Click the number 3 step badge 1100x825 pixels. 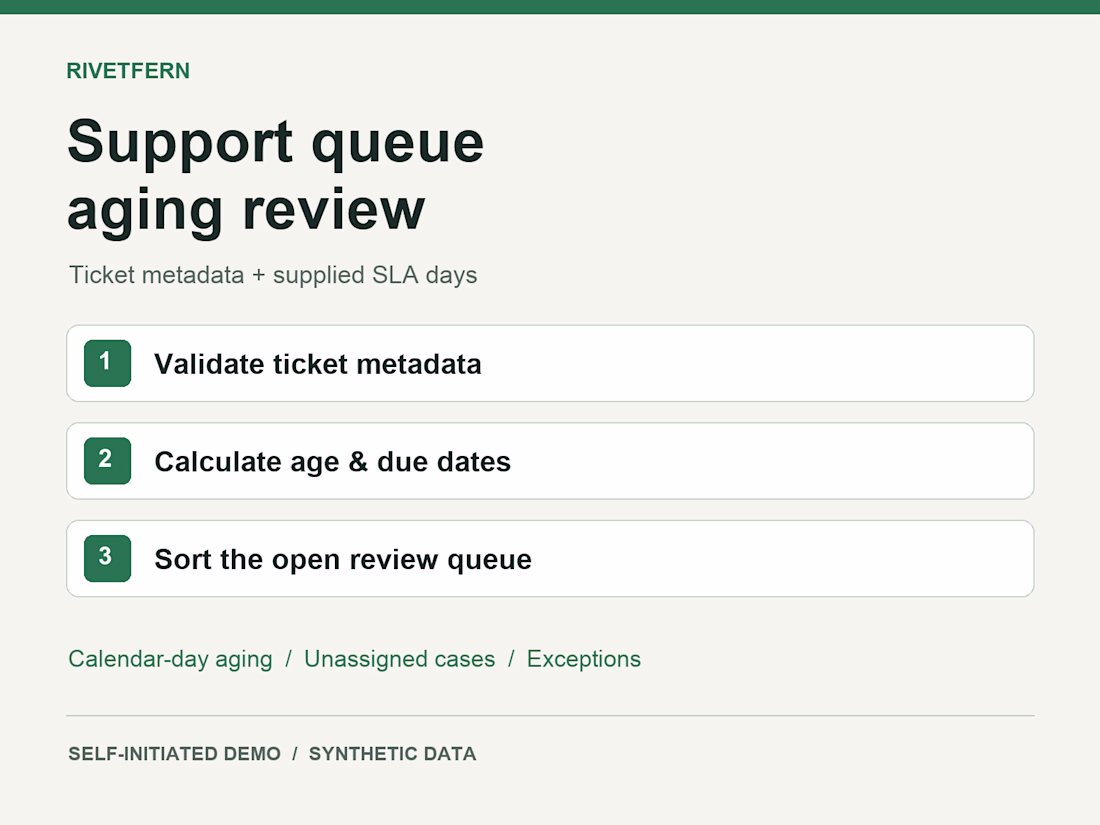tap(107, 558)
